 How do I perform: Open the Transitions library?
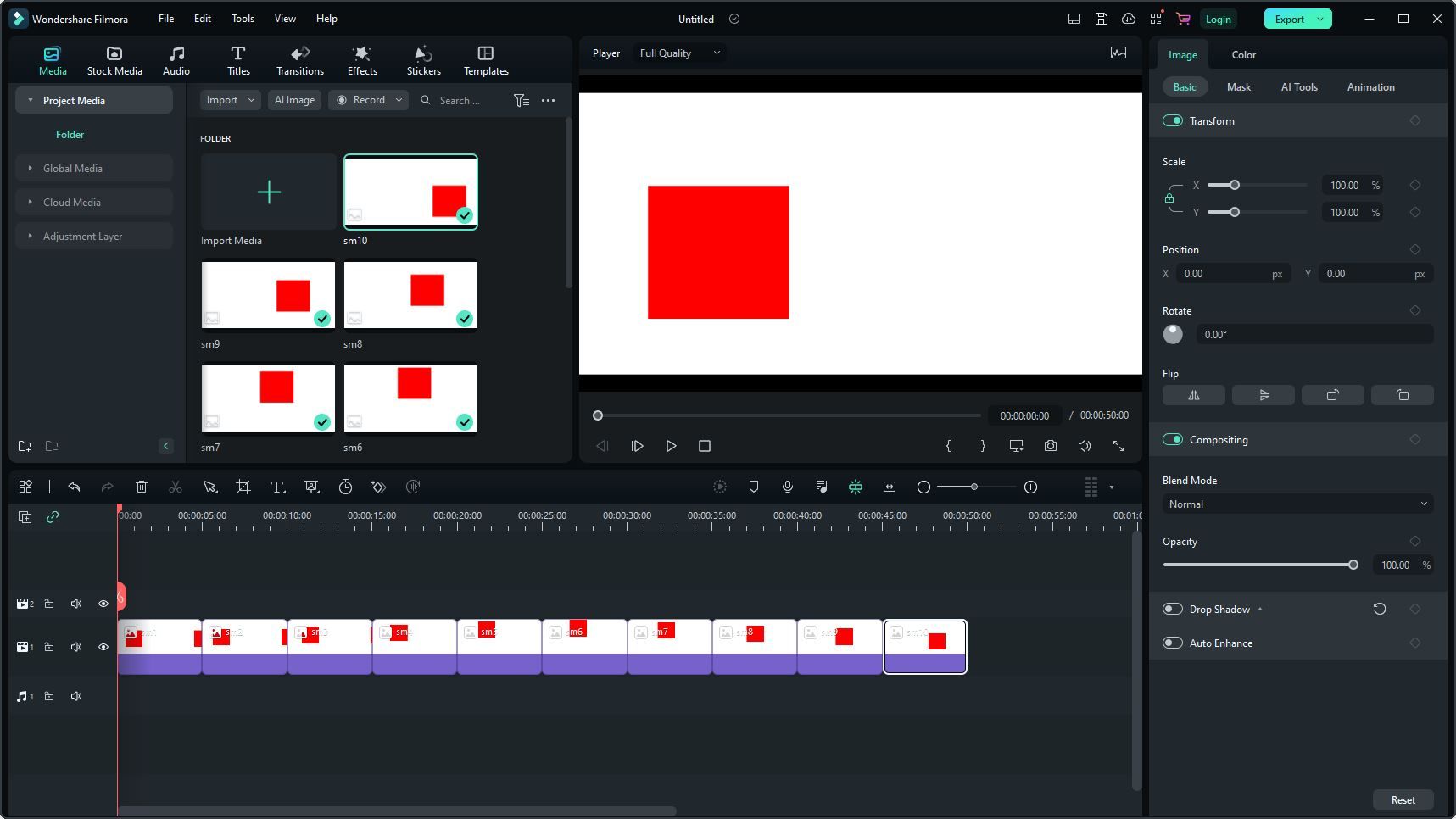[x=299, y=61]
